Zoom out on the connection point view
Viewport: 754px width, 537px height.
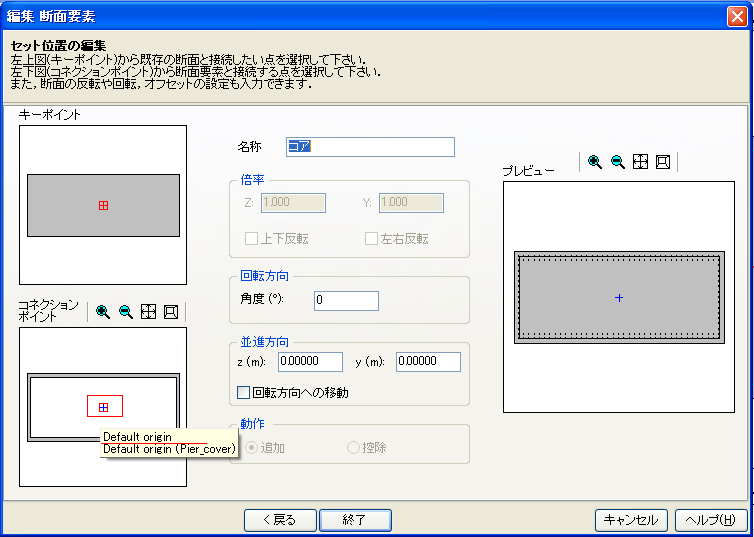(x=126, y=312)
